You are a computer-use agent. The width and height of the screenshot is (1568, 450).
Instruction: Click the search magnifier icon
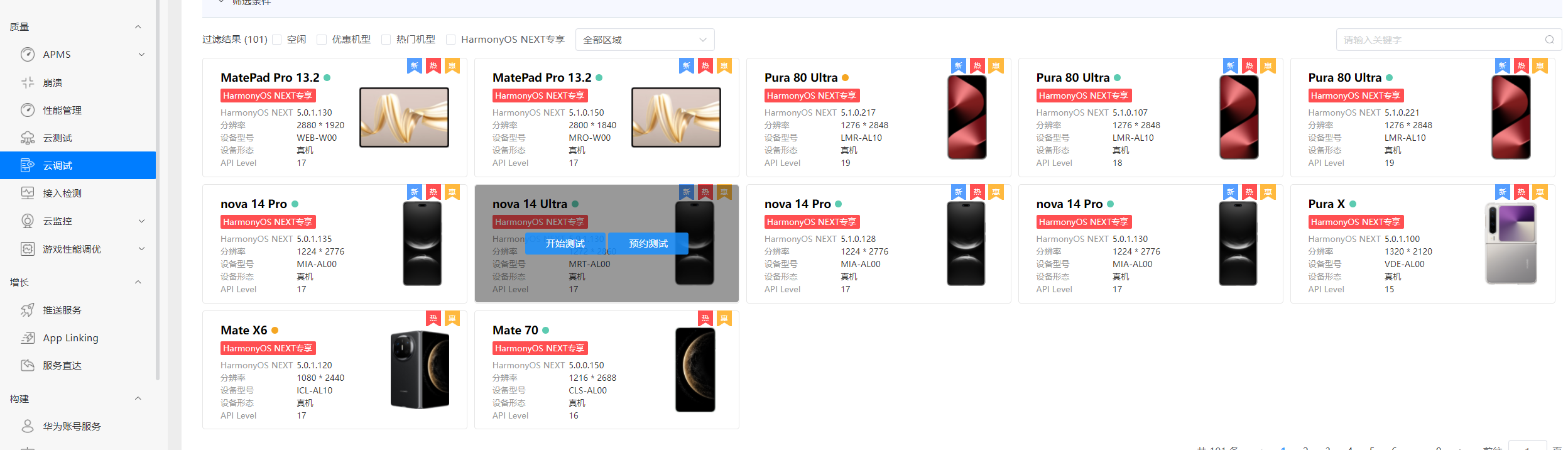point(1549,40)
